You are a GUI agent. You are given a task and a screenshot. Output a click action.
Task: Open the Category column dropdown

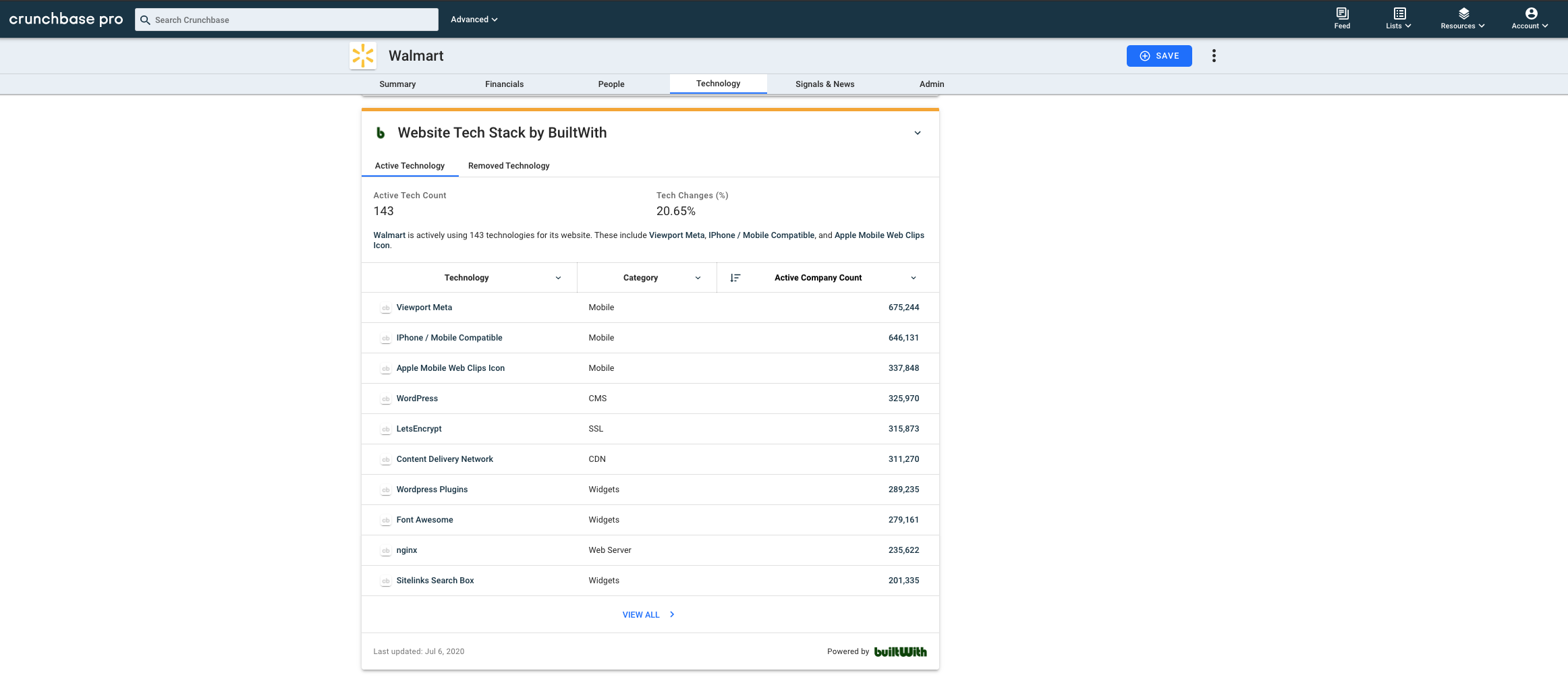coord(698,278)
